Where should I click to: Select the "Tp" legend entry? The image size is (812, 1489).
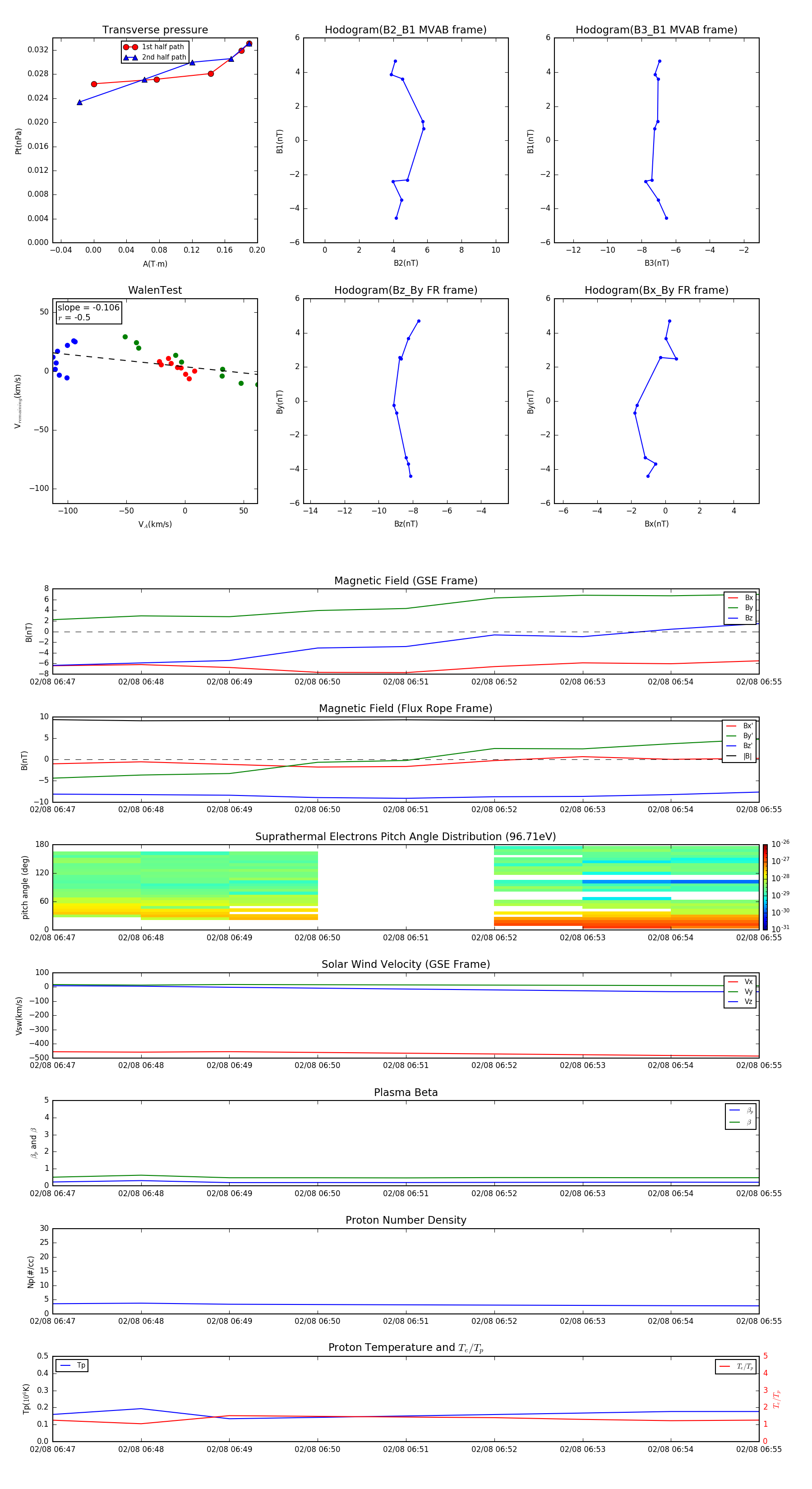(73, 1365)
